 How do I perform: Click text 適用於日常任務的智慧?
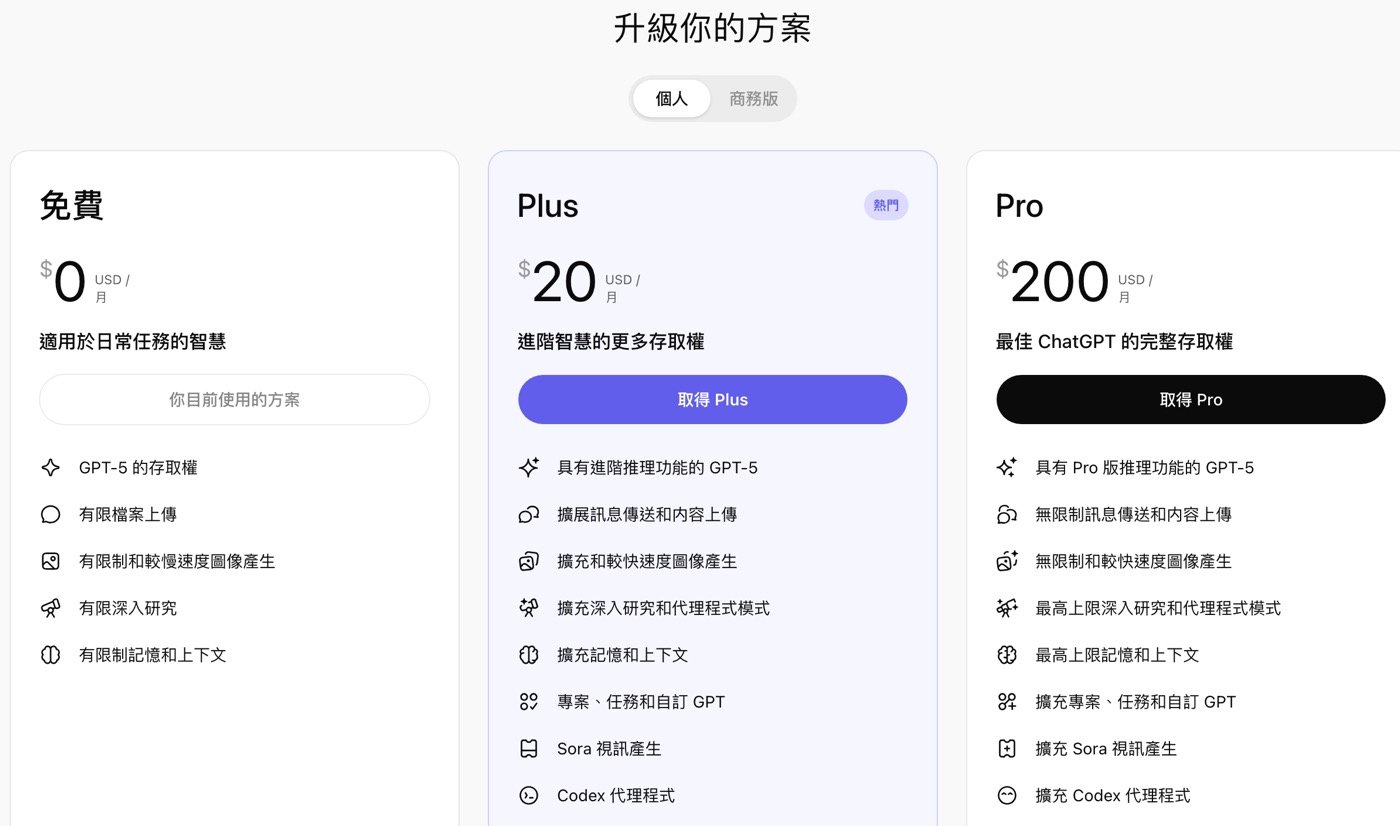click(133, 342)
